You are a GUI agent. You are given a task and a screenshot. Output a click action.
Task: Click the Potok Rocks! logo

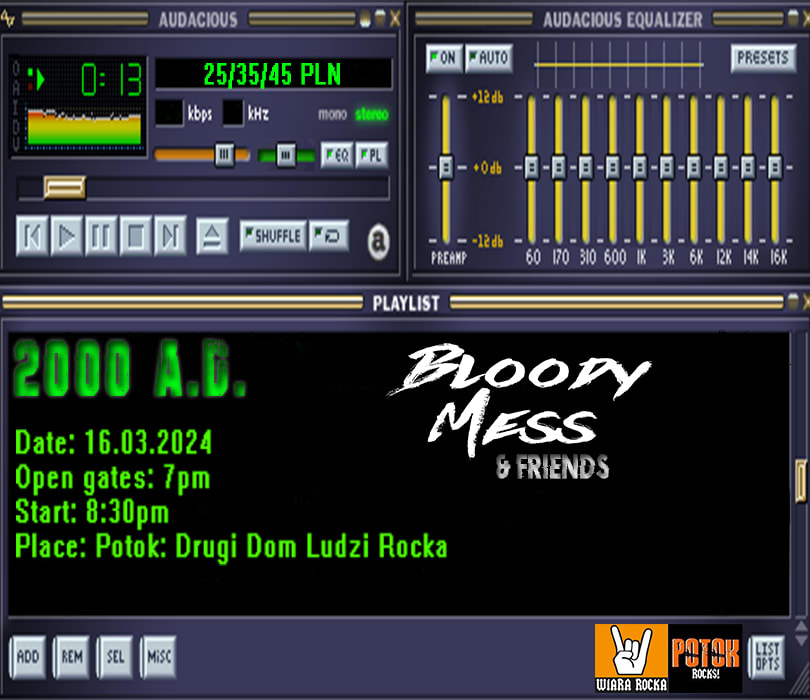[705, 658]
